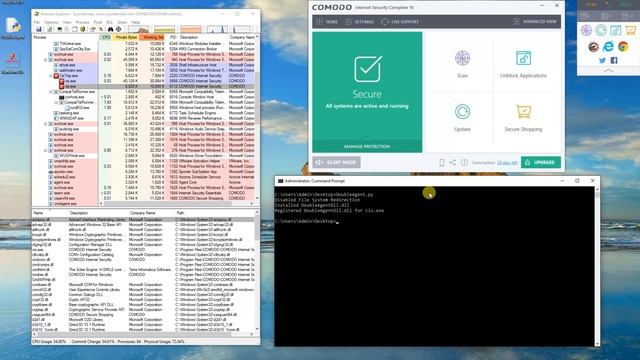Viewport: 640px width, 360px height.
Task: Open Live Support in Comodo top bar
Action: (x=400, y=22)
